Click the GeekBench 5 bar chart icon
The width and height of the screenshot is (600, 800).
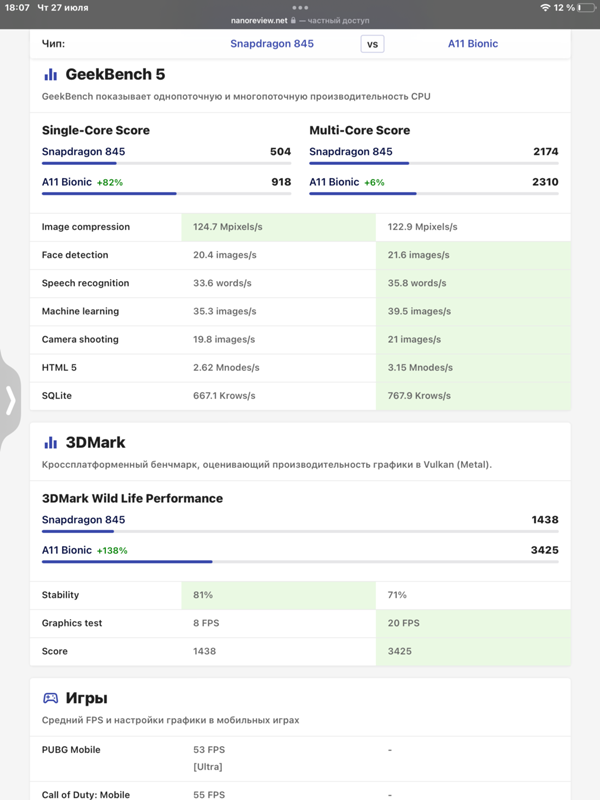click(51, 74)
